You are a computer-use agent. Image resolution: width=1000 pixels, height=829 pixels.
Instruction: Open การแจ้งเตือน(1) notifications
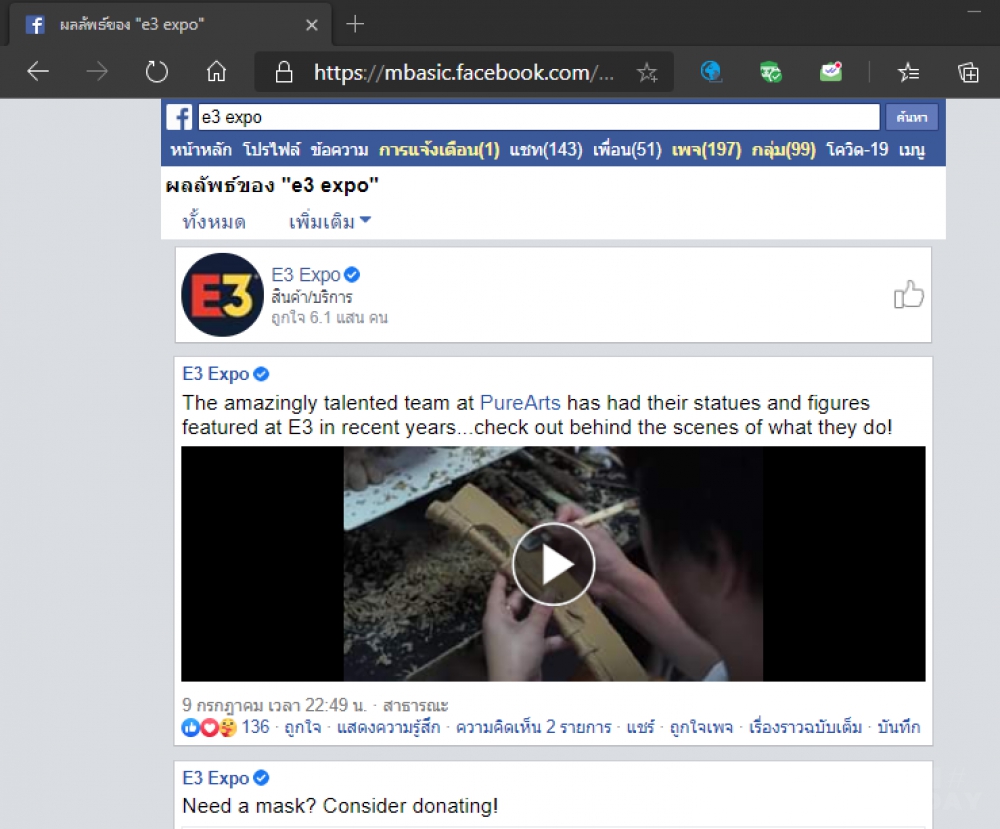pos(439,149)
